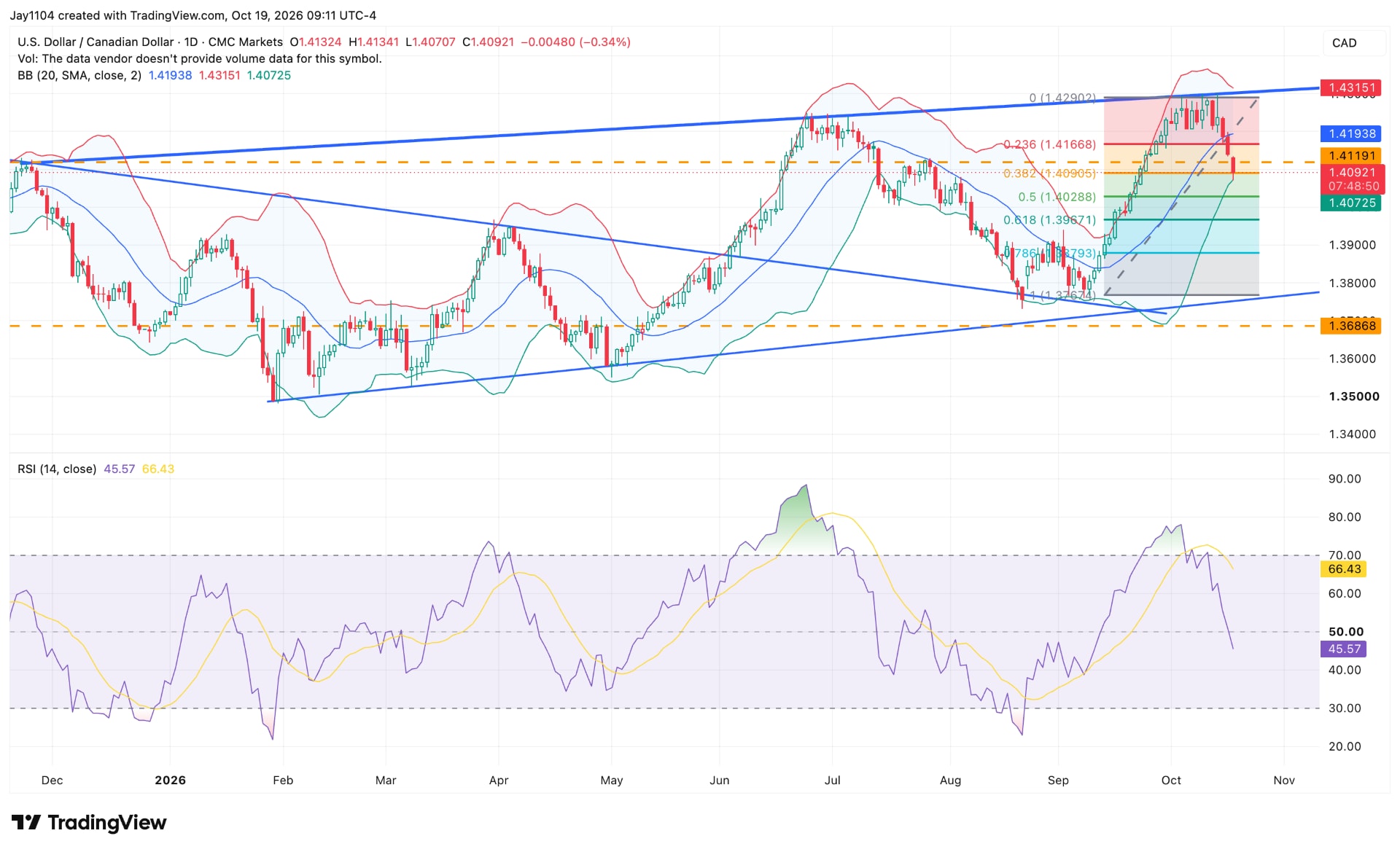Click the 1.40725 green price tag
The height and width of the screenshot is (852, 1400).
pyautogui.click(x=1351, y=203)
